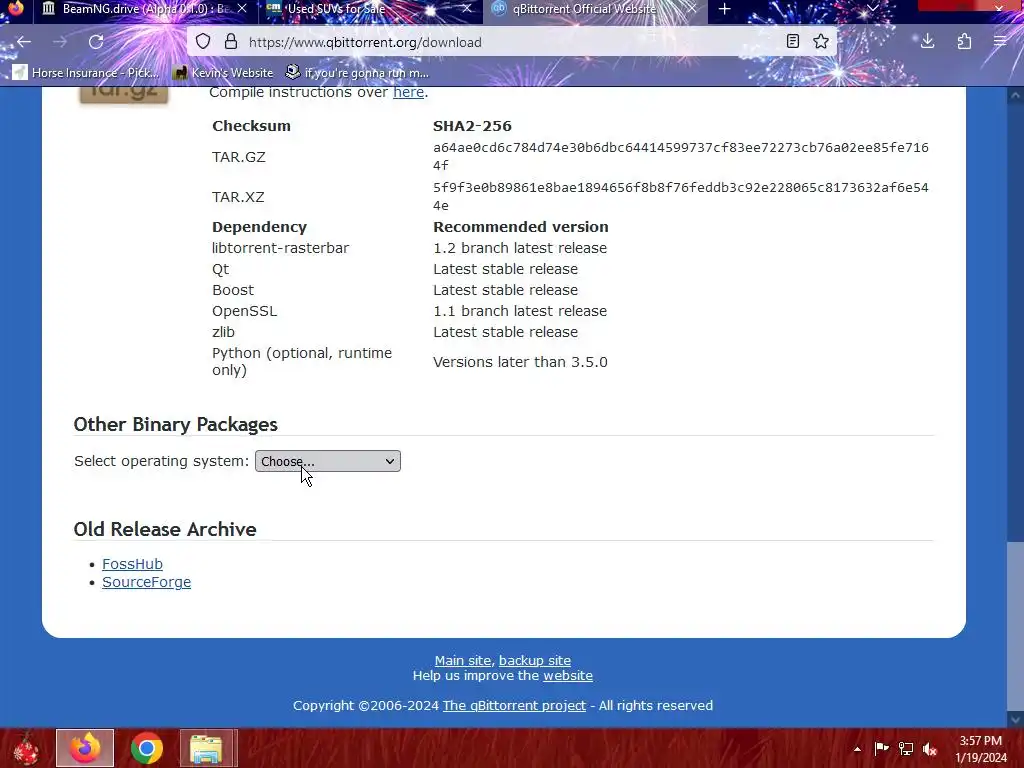
Task: Click the TAR.XZ SHA2-256 checksum text
Action: click(x=680, y=196)
